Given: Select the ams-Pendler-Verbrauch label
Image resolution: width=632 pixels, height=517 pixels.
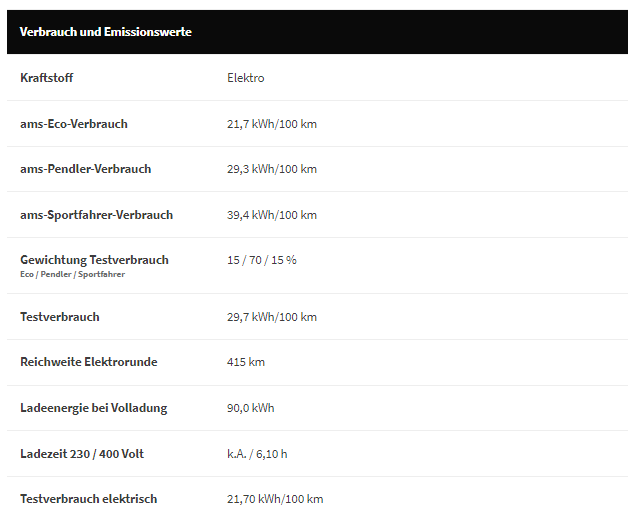Looking at the screenshot, I should point(85,169).
